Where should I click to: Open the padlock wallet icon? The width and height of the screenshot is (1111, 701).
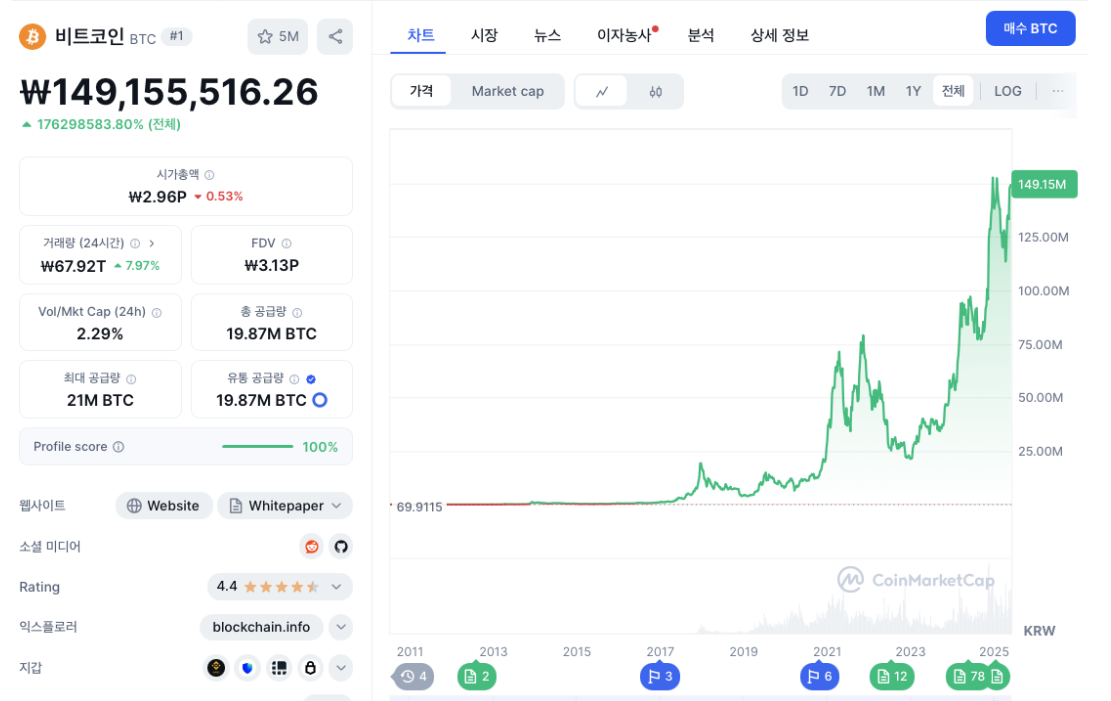[x=310, y=668]
